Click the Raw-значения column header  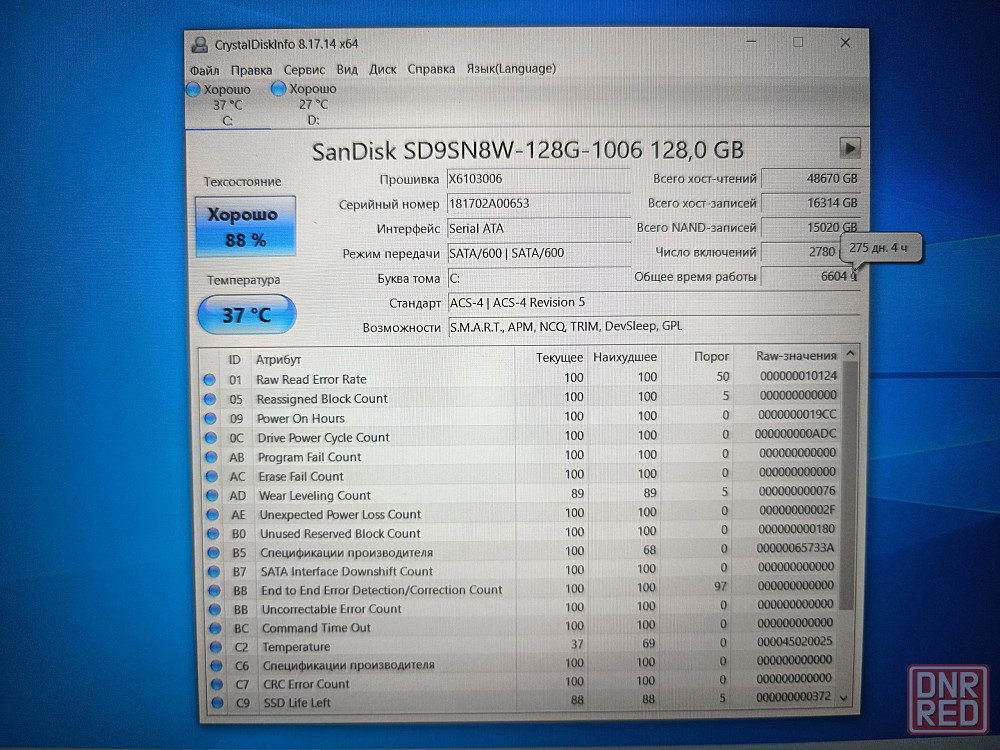(796, 356)
